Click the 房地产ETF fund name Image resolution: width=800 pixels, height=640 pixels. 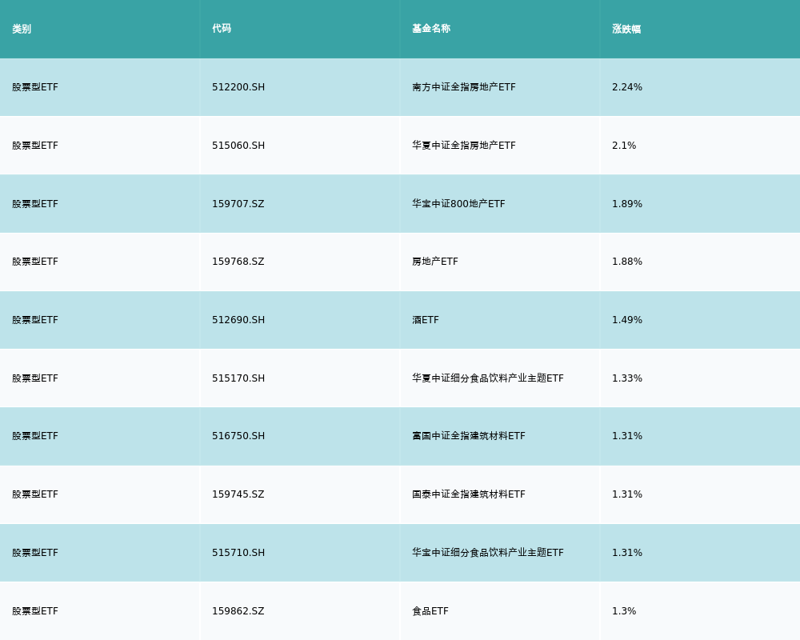click(435, 262)
